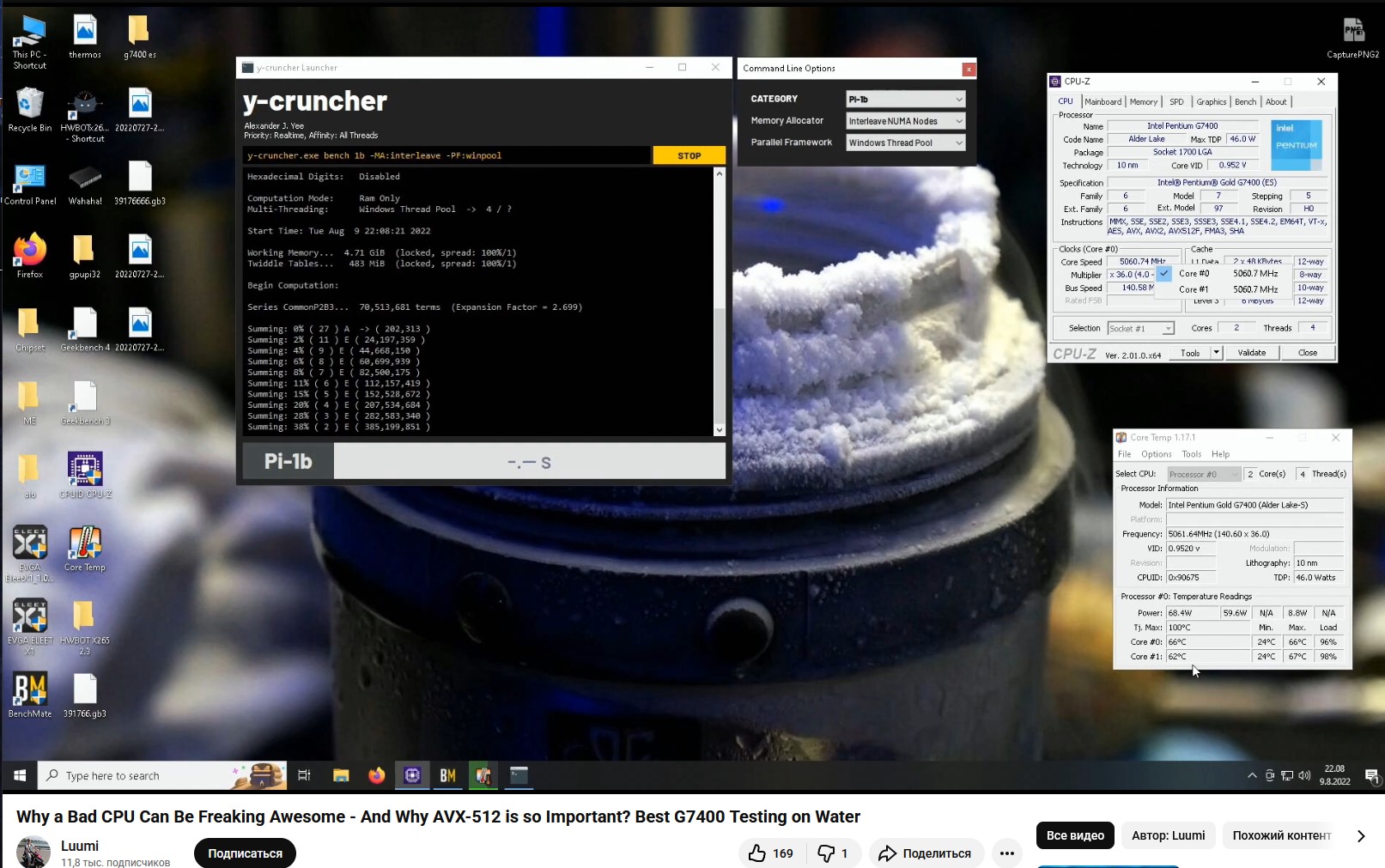Launch CPUID CPU-Z from the desktop
Image resolution: width=1385 pixels, height=868 pixels.
(x=85, y=476)
